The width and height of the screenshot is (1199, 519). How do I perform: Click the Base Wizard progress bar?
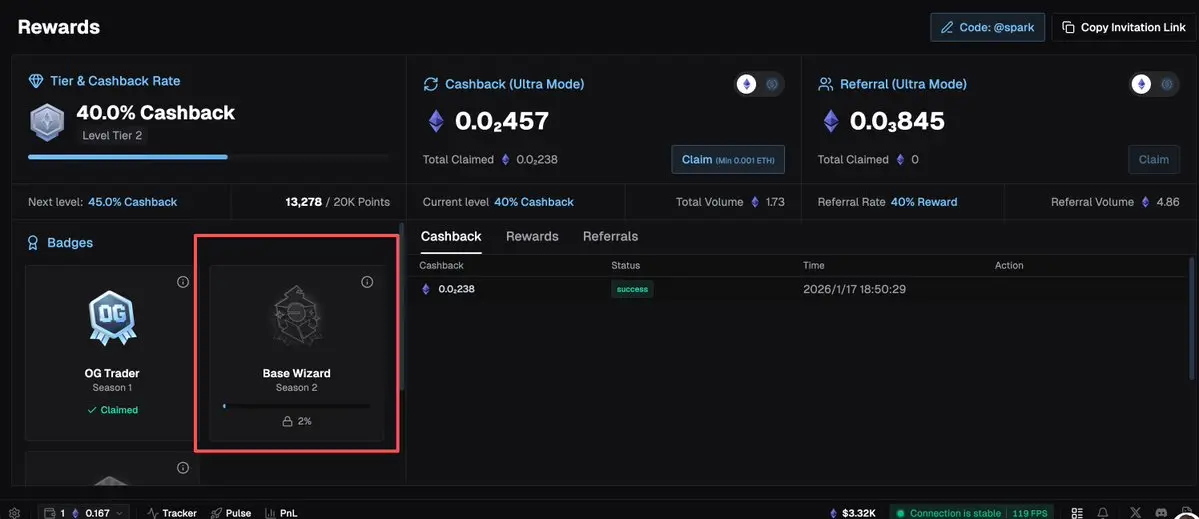click(297, 407)
